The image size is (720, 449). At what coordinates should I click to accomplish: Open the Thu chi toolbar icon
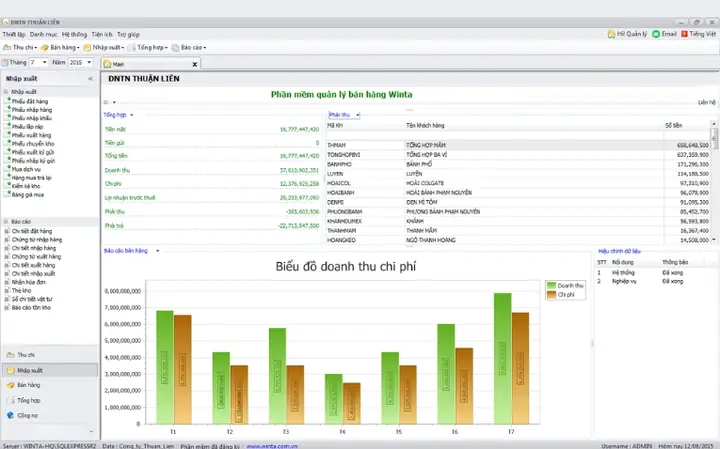pos(7,47)
